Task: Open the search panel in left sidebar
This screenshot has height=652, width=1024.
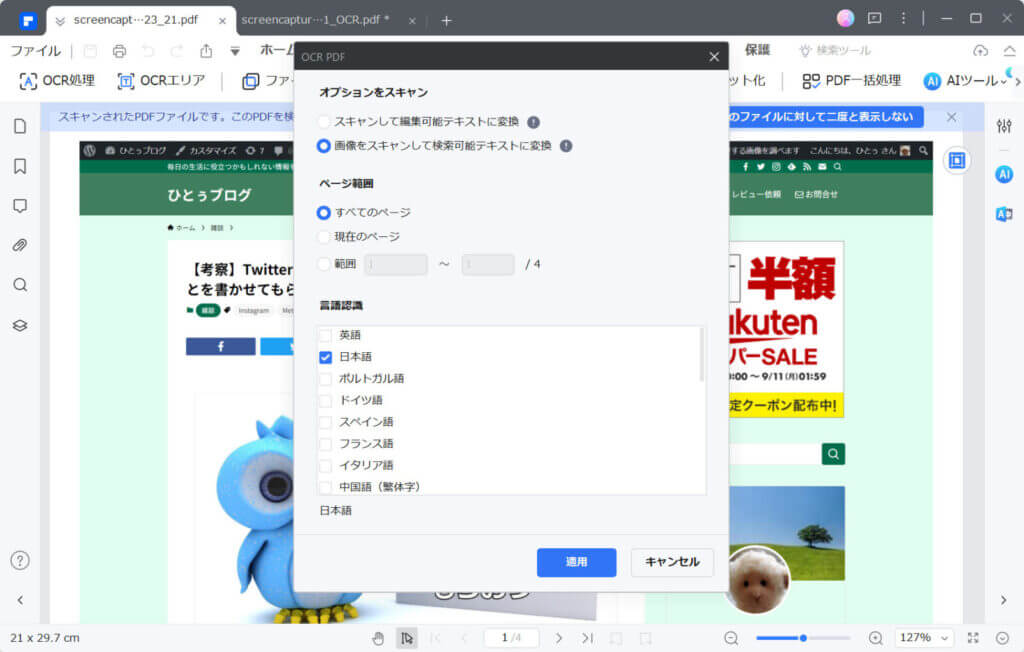Action: (20, 285)
